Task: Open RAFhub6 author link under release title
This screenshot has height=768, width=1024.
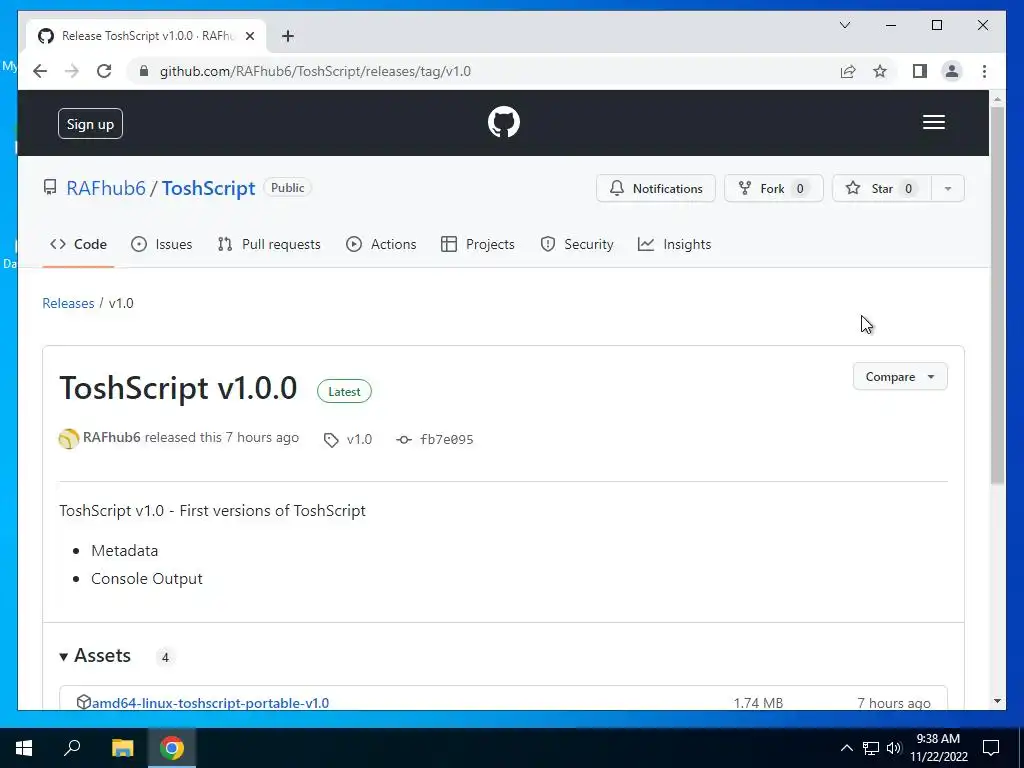Action: pyautogui.click(x=112, y=438)
